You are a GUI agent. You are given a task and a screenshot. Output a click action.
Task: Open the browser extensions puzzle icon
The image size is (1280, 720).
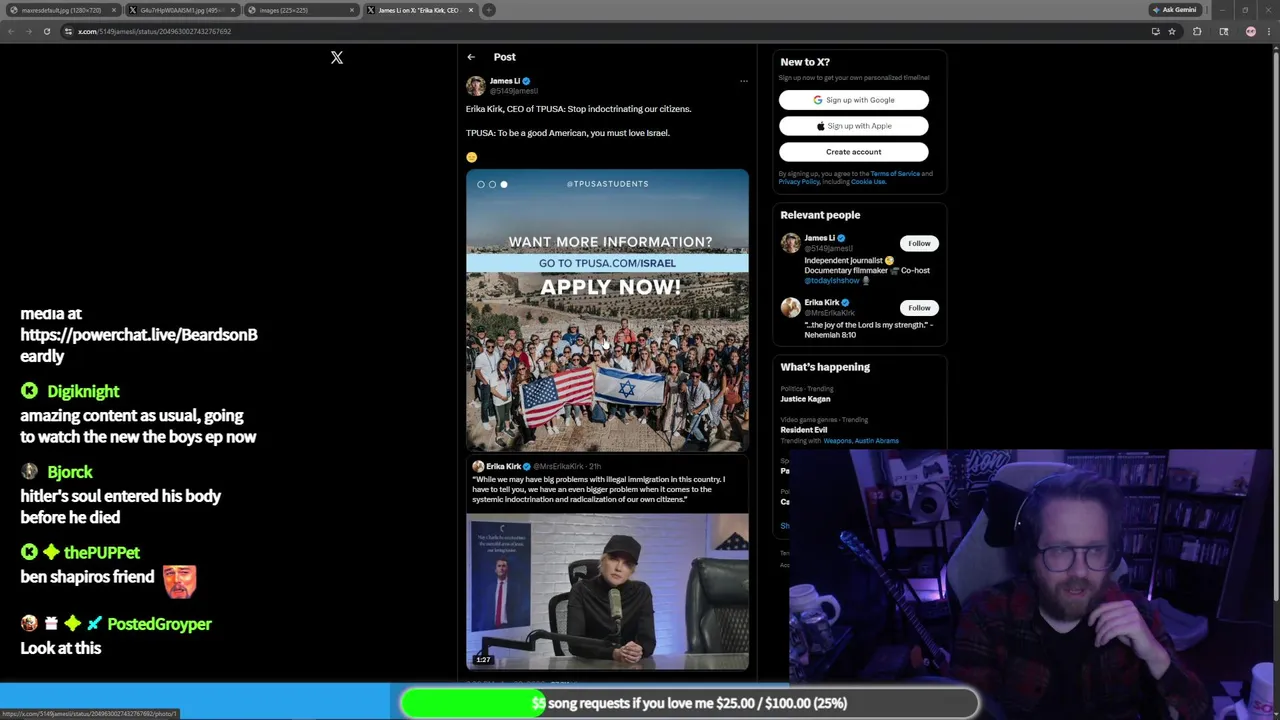(1197, 31)
